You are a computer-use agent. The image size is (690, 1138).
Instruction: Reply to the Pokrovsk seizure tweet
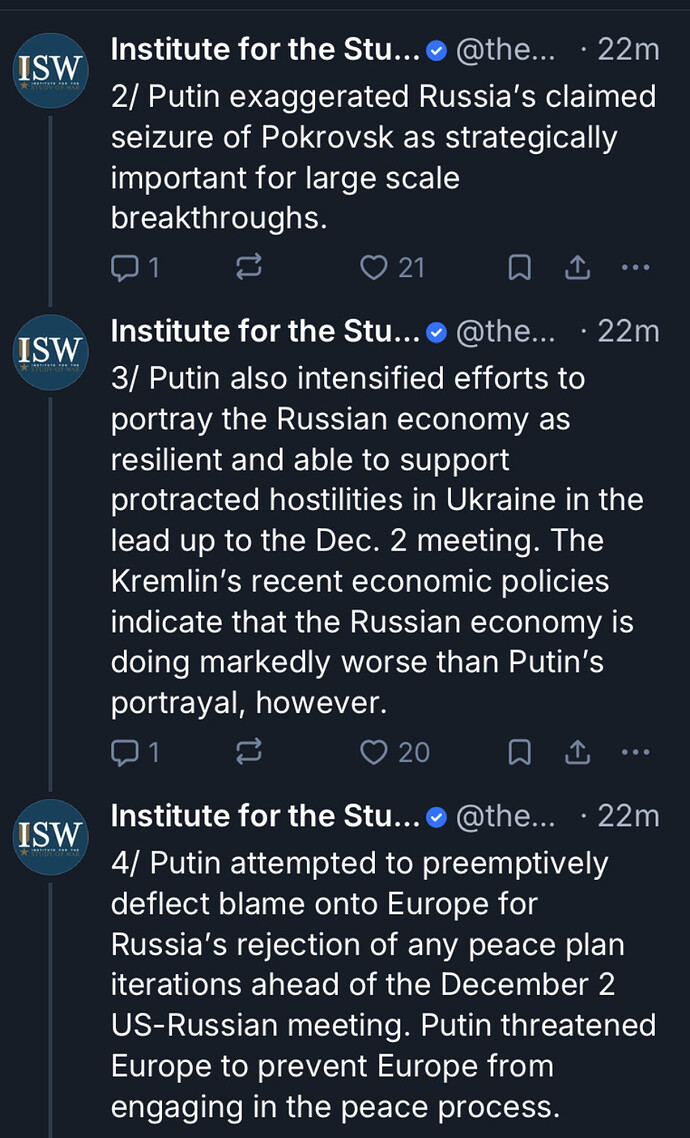tap(125, 267)
